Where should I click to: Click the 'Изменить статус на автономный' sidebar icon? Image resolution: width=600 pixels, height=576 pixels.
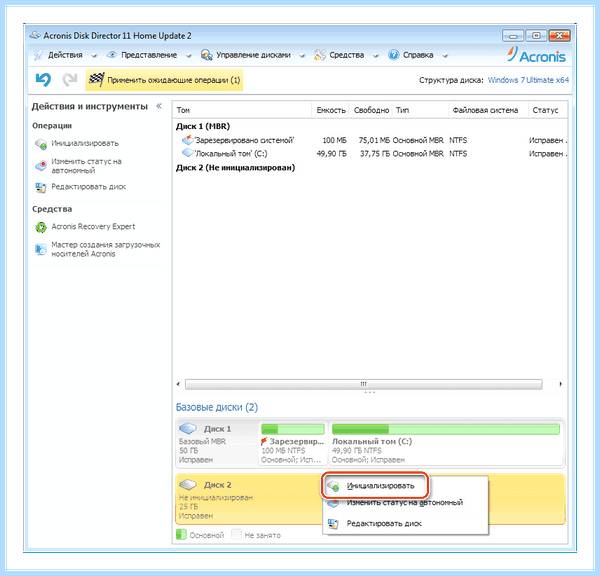tap(41, 166)
